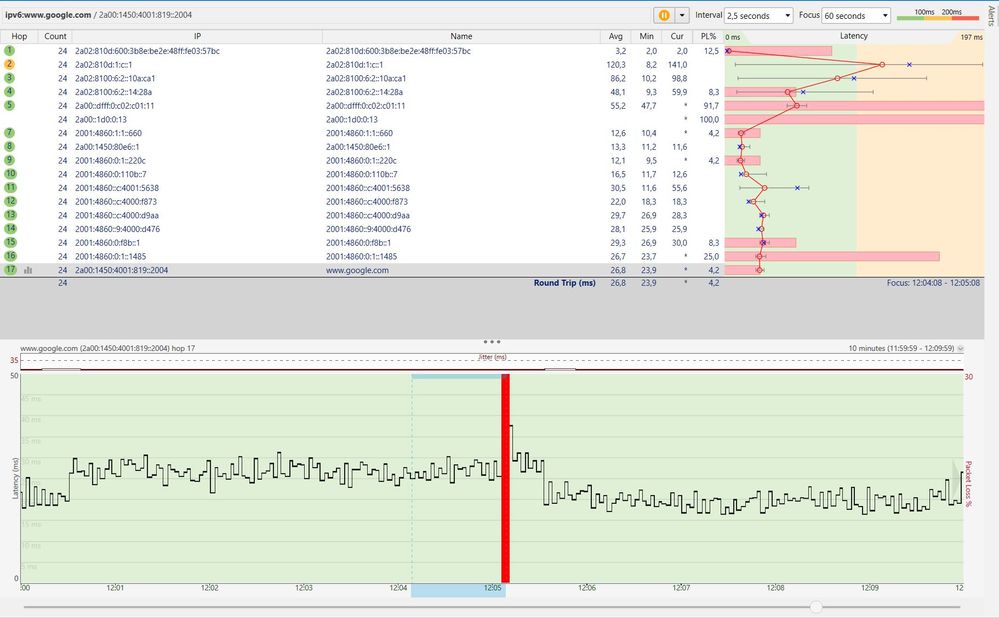Select hop 1 green circle icon
Viewport: 999px width, 618px height.
coord(9,50)
